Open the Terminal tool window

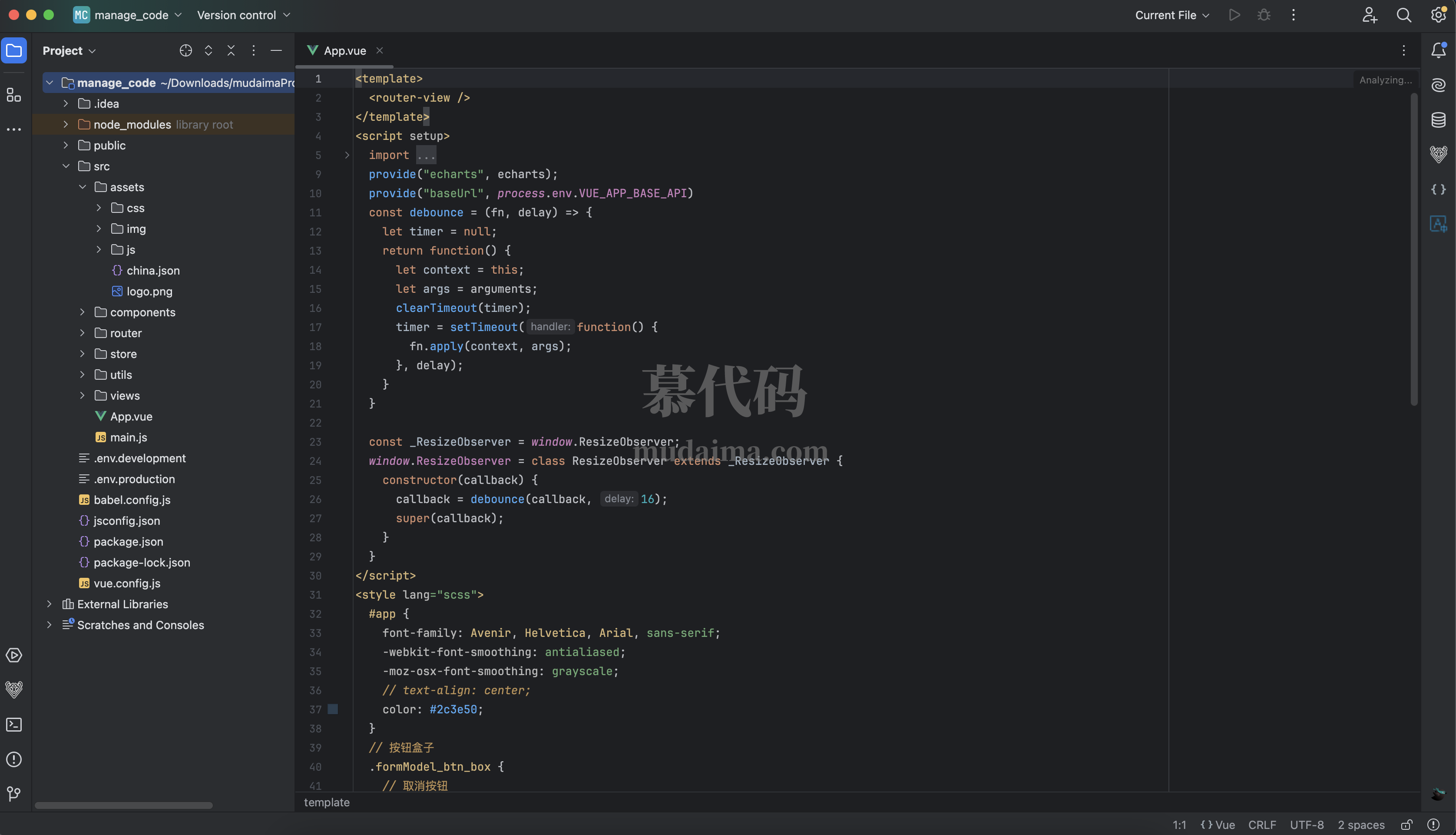coord(13,724)
